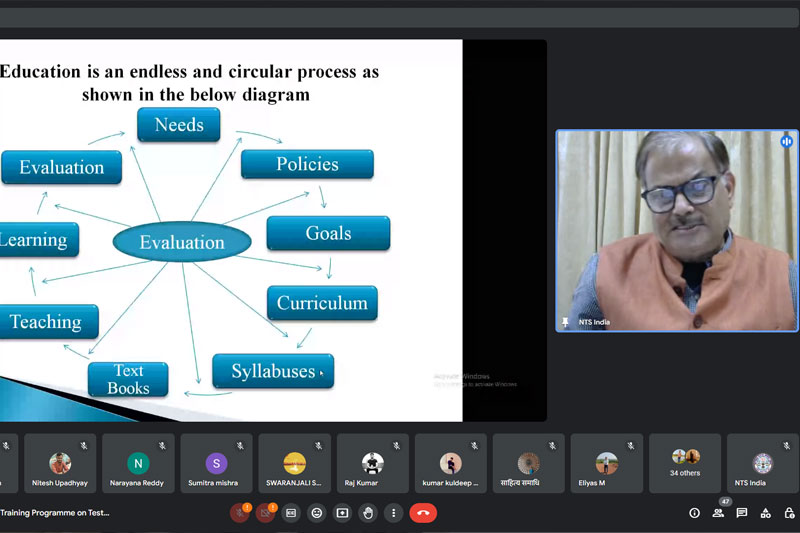This screenshot has height=533, width=800.
Task: Open meeting details info icon
Action: pyautogui.click(x=694, y=513)
